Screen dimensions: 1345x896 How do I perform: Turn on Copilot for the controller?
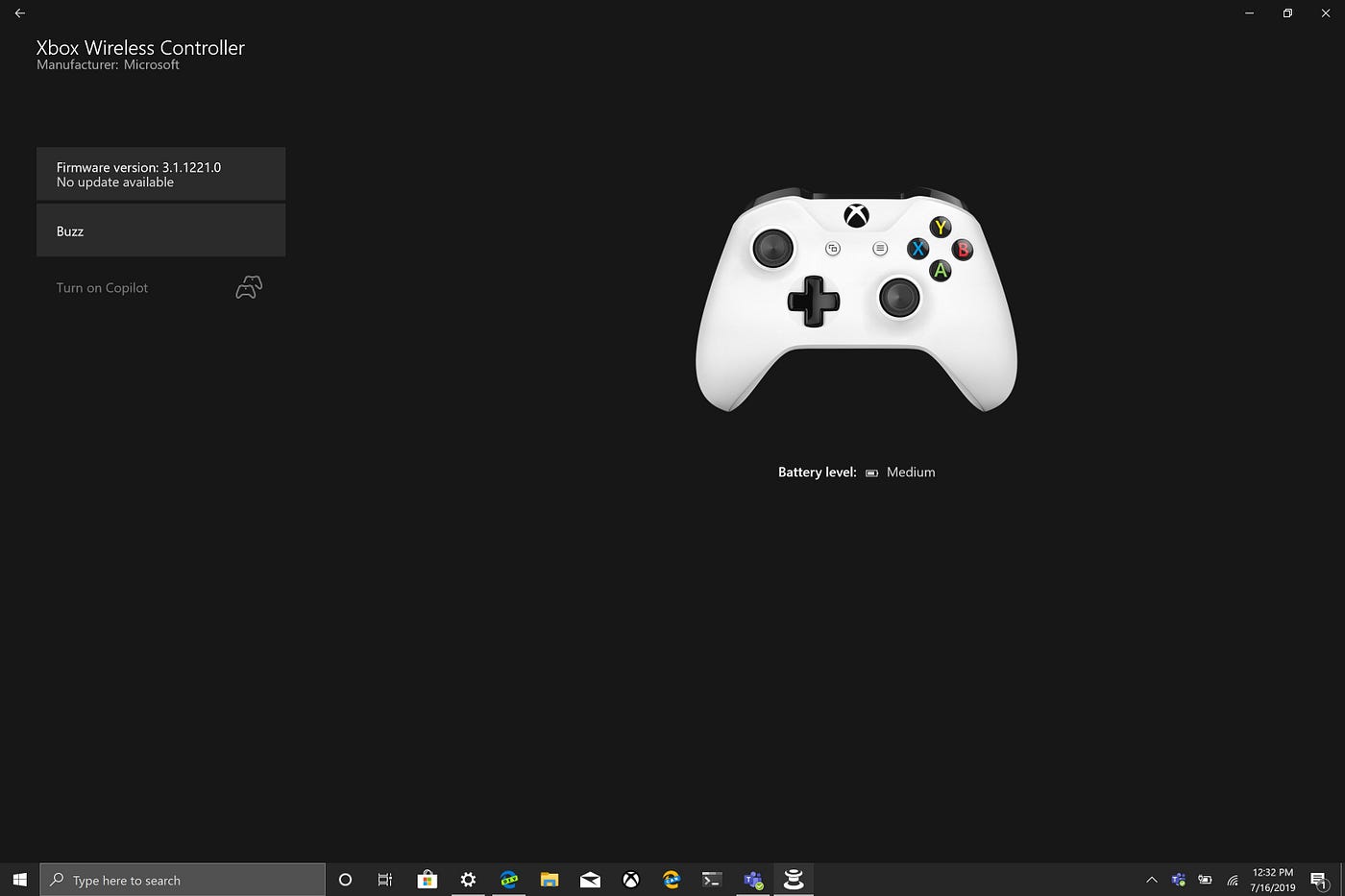coord(102,287)
